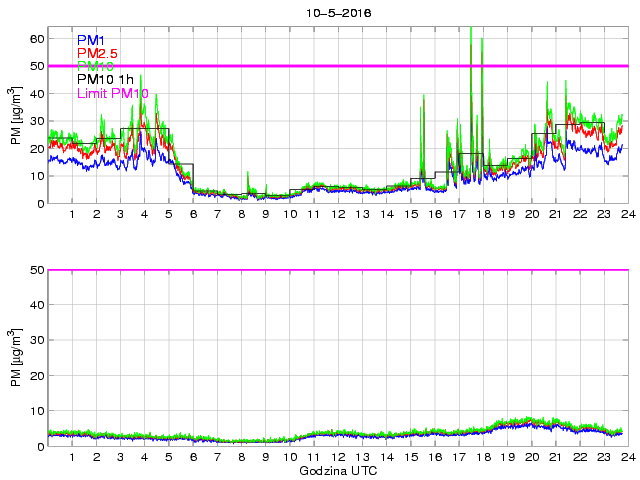The height and width of the screenshot is (480, 640).
Task: Click the magenta limit line in upper chart
Action: click(x=300, y=66)
